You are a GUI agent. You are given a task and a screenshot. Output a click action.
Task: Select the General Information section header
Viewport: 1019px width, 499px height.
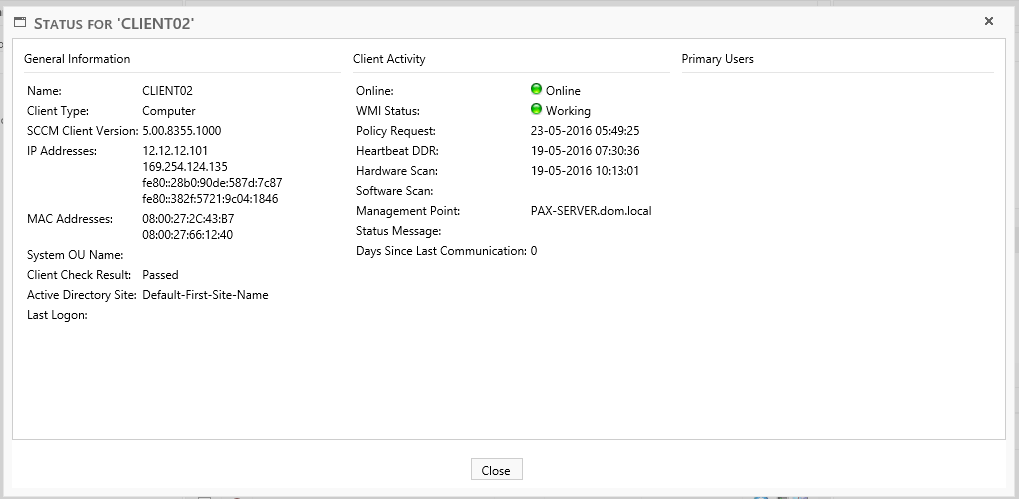coord(77,59)
